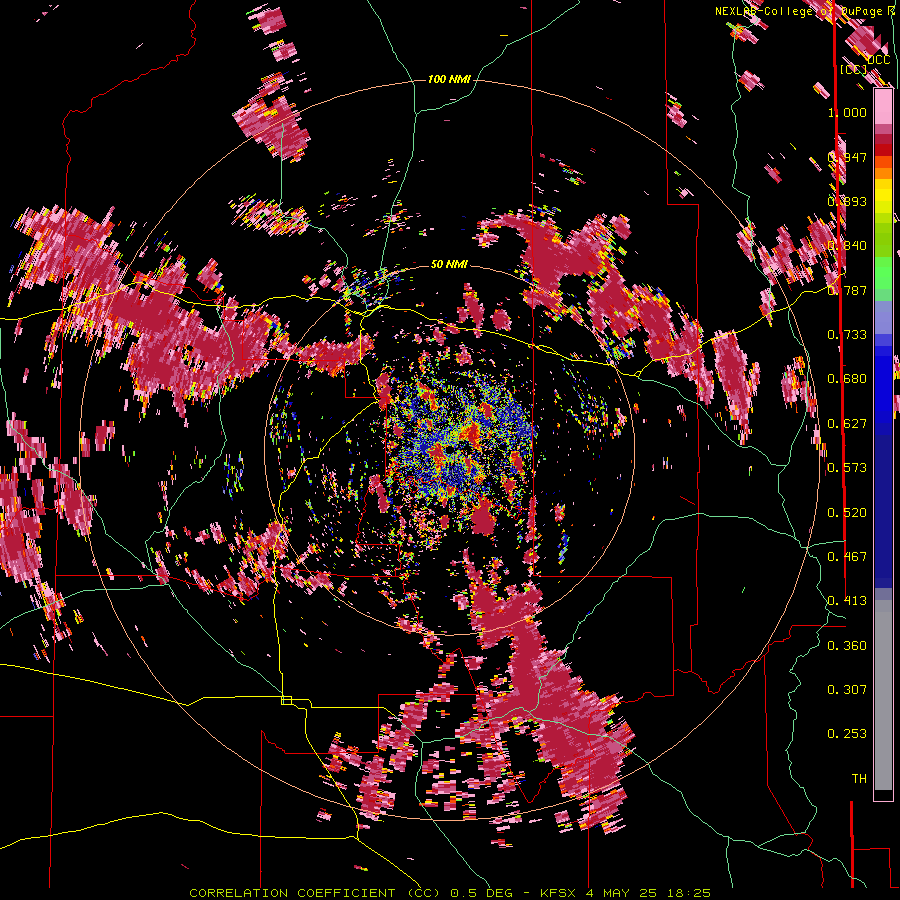
Task: Select the 0.520 legend value
Action: tap(847, 513)
